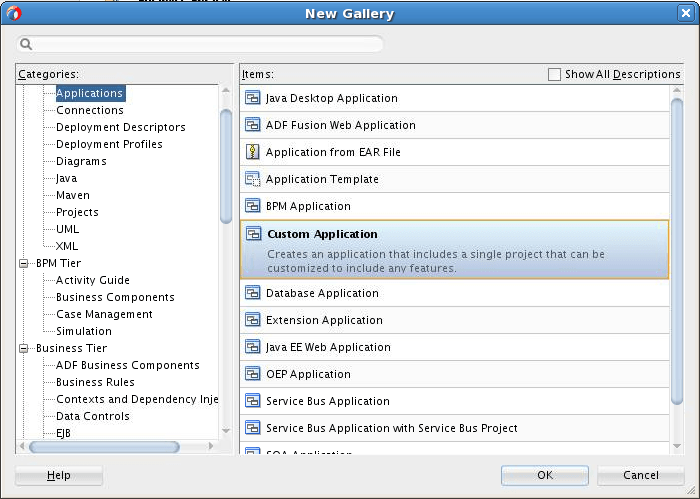Choose Java EE Web Application item
Screen dimensions: 700x499
455,347
